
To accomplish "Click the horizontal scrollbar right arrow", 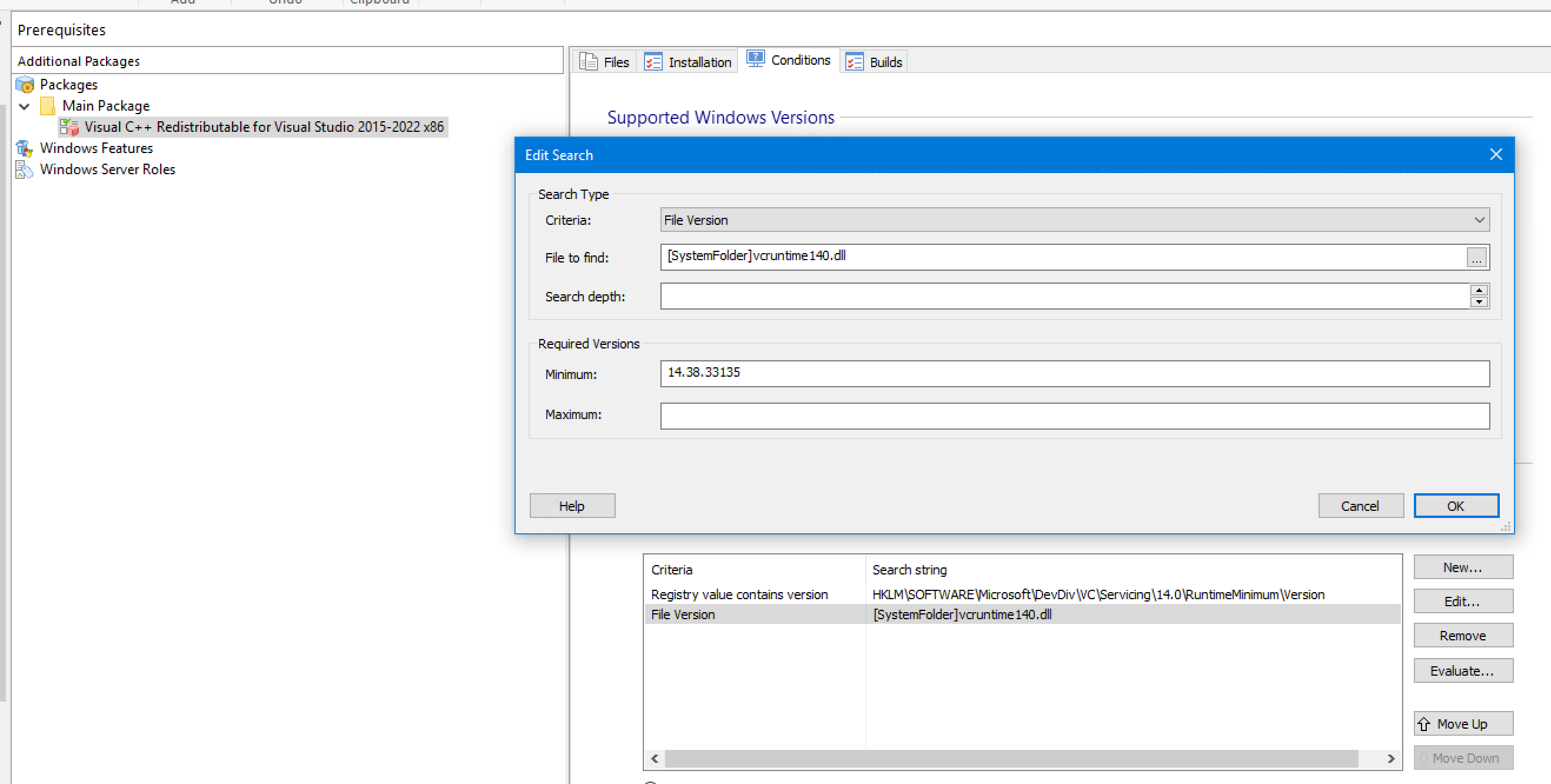I will 1391,758.
